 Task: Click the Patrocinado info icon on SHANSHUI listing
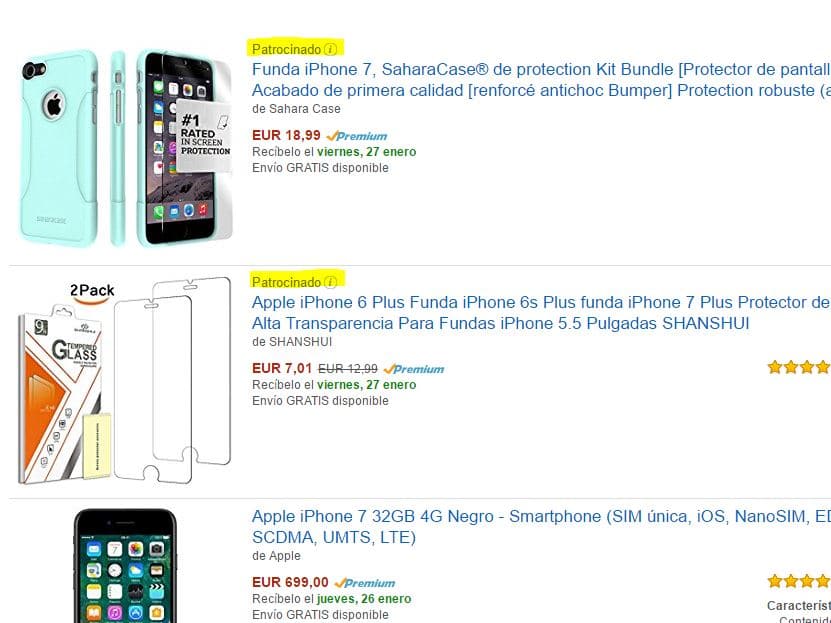pyautogui.click(x=330, y=280)
